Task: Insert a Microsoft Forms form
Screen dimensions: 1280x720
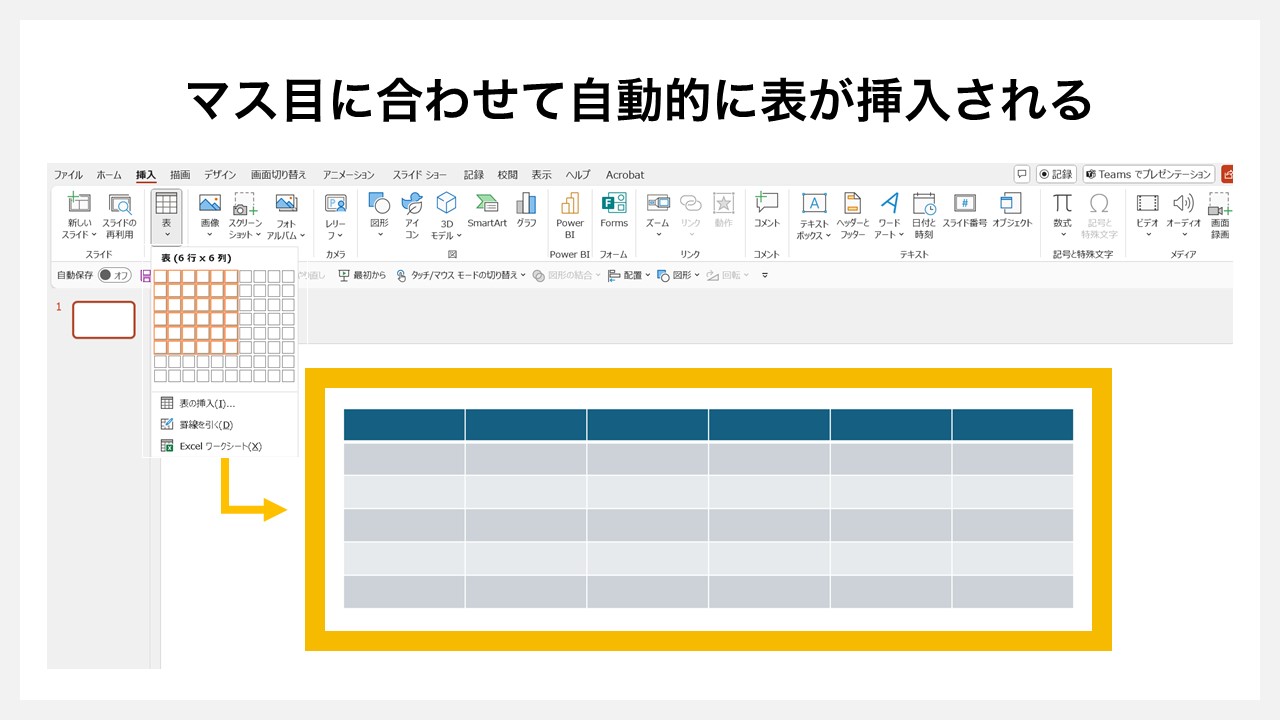Action: (x=613, y=213)
